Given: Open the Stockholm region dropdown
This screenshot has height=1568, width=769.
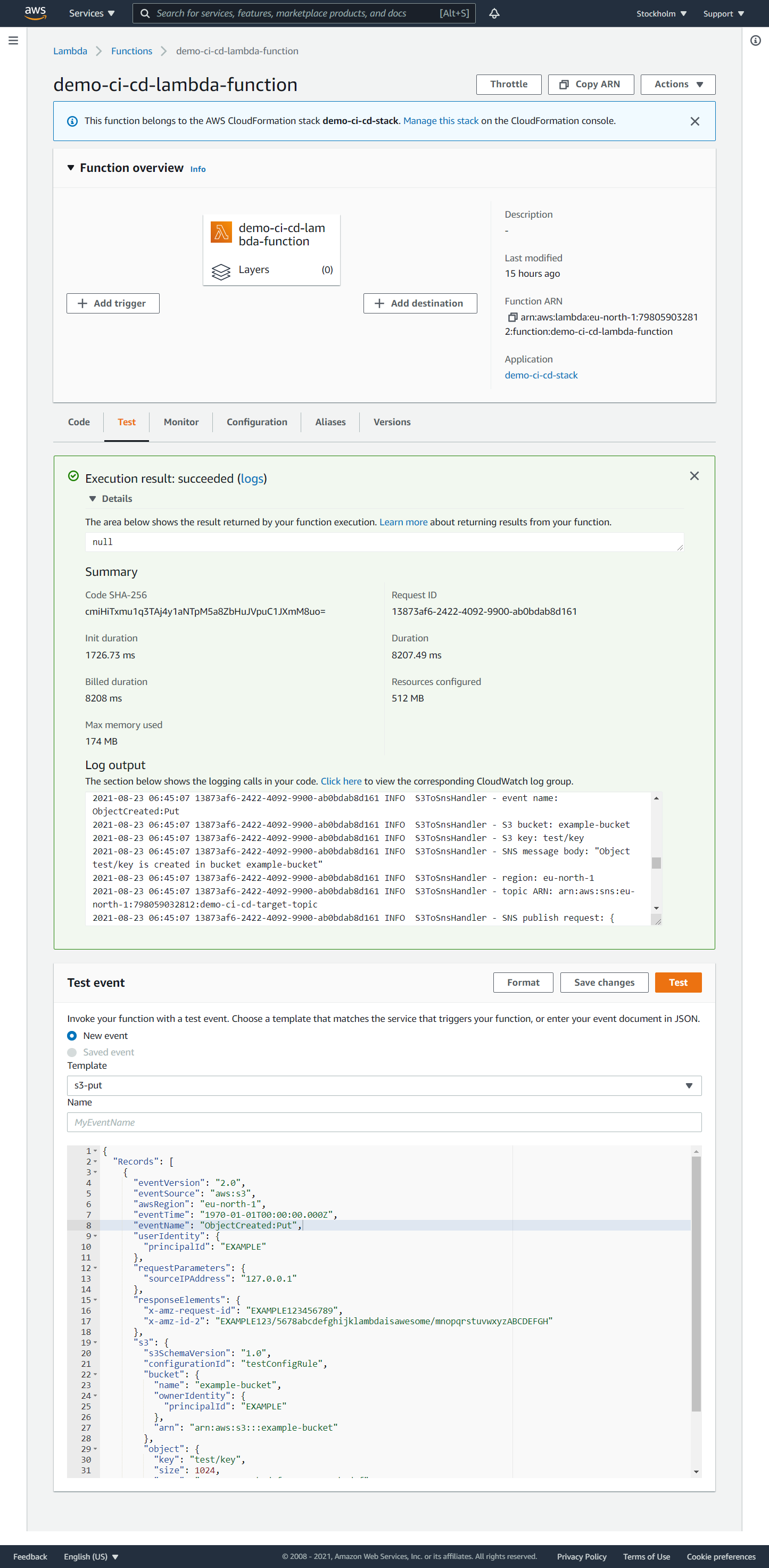Looking at the screenshot, I should [661, 13].
